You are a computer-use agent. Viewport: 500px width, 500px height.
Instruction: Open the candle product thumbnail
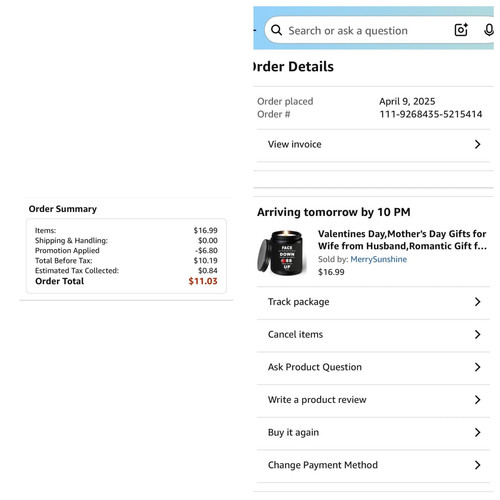(282, 253)
